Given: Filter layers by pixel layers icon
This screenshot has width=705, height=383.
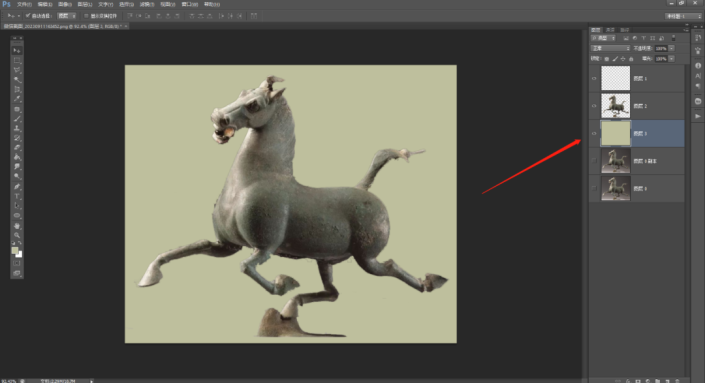Looking at the screenshot, I should coord(626,38).
